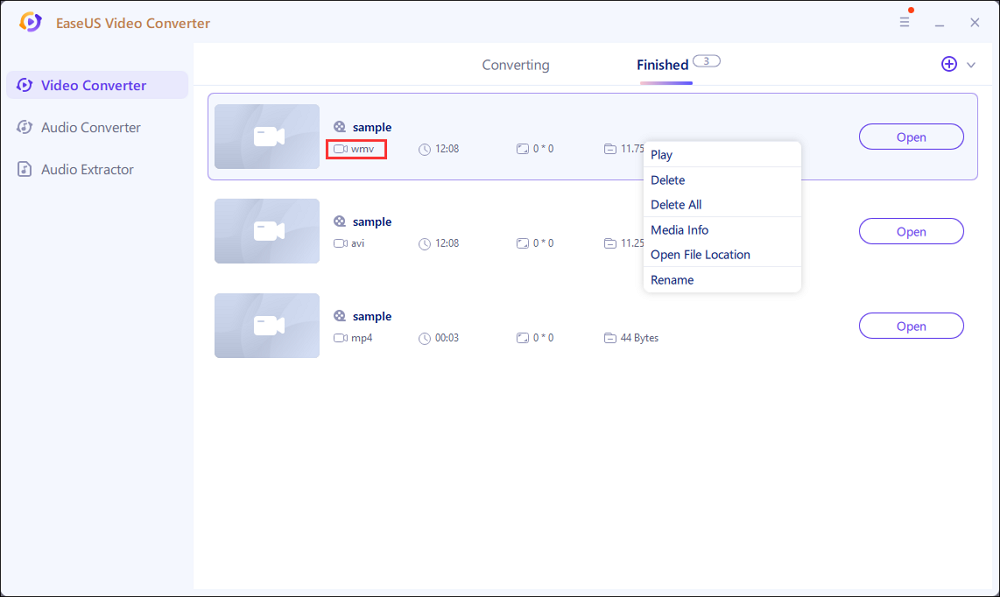Open the hamburger menu icon in title bar
The width and height of the screenshot is (1000, 597).
tap(904, 22)
